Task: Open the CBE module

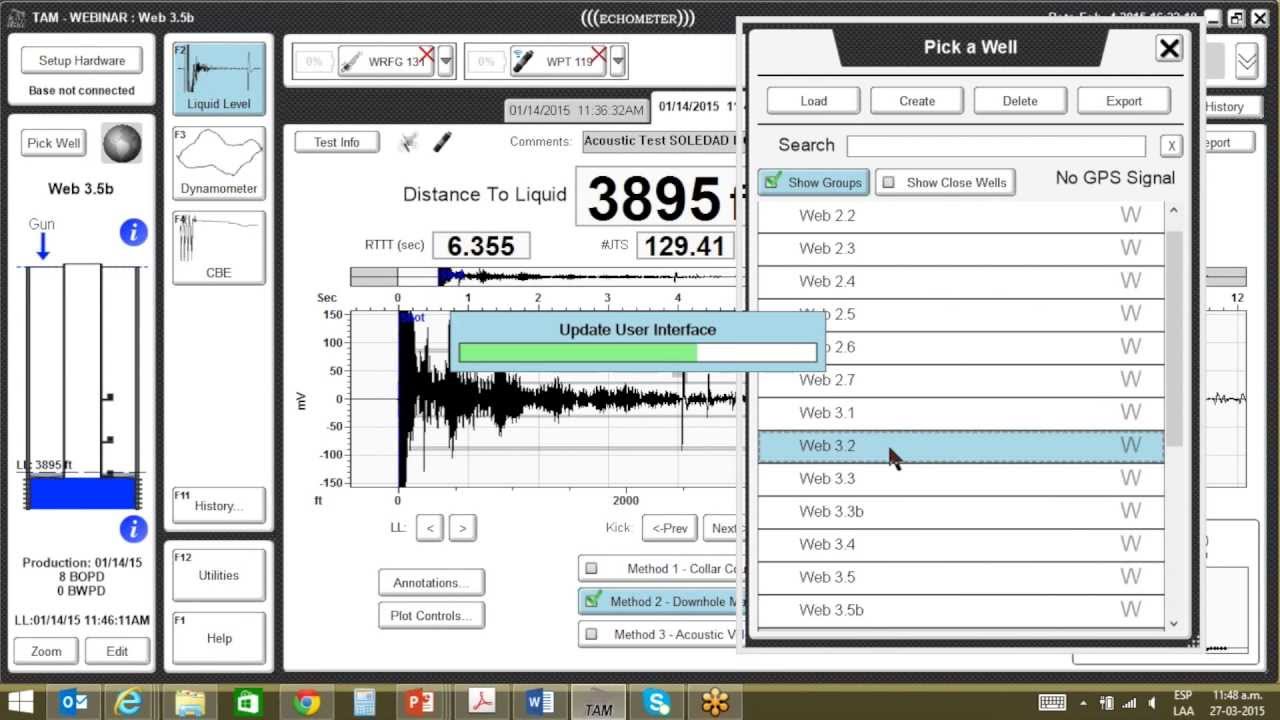Action: [x=219, y=247]
